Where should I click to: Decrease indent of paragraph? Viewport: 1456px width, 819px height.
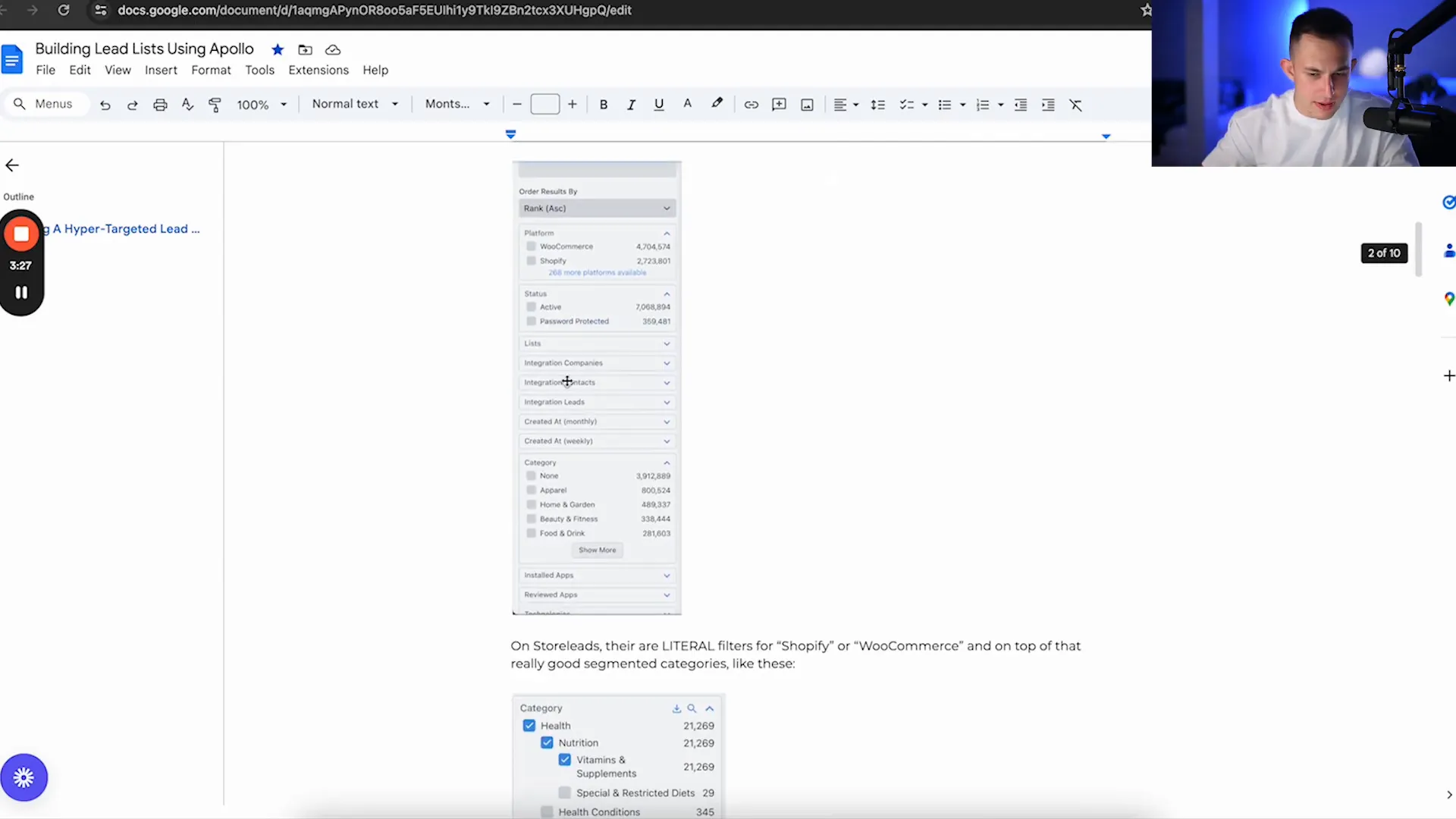[x=1021, y=105]
